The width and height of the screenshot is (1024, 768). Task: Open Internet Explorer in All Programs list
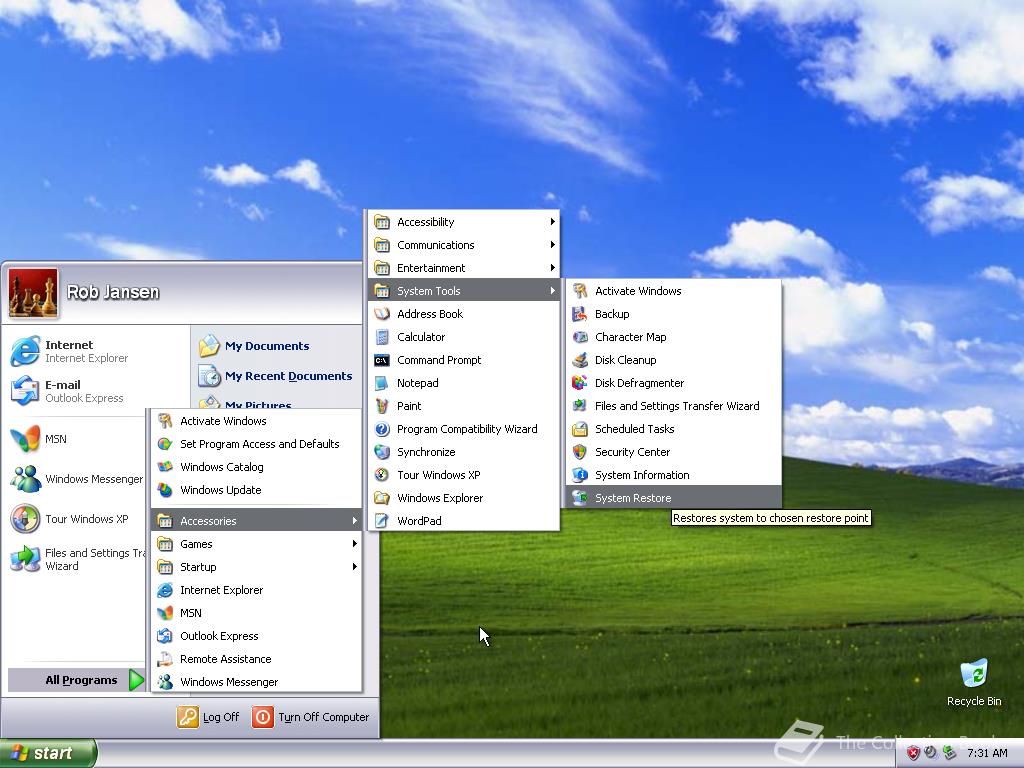256,590
